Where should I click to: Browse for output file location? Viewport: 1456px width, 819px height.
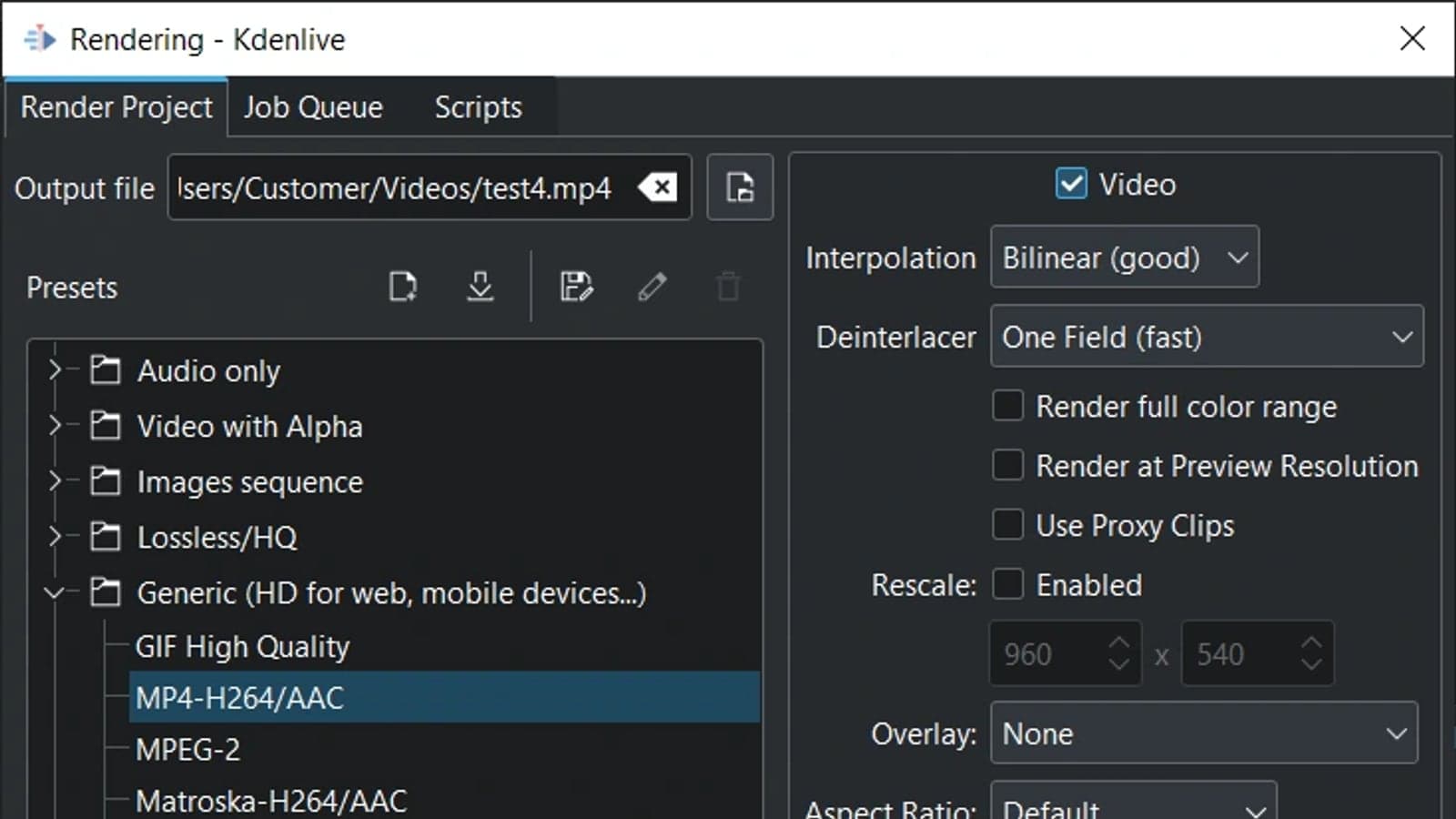(x=740, y=187)
